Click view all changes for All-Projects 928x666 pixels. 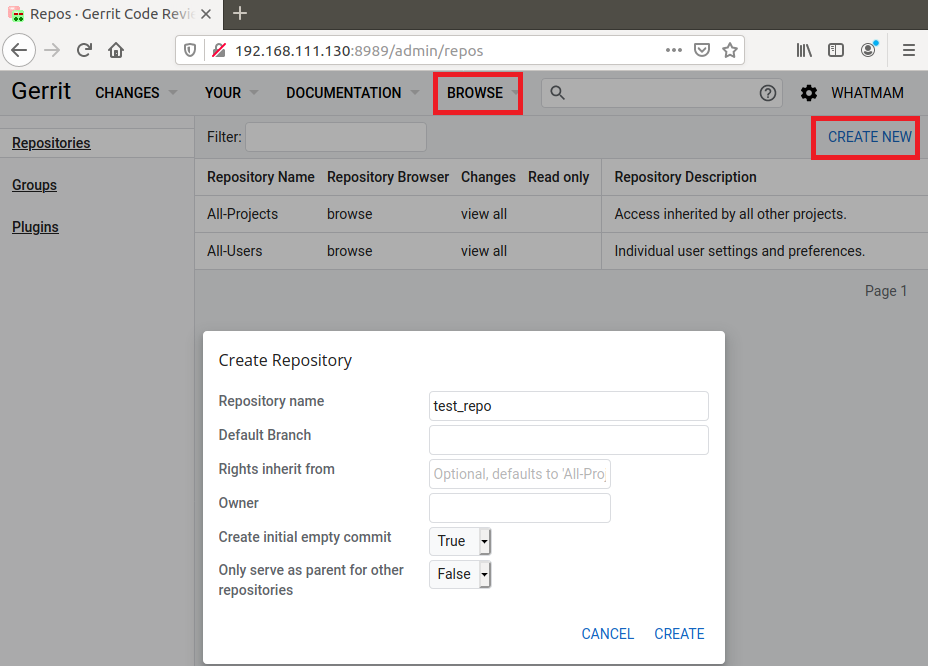(484, 214)
